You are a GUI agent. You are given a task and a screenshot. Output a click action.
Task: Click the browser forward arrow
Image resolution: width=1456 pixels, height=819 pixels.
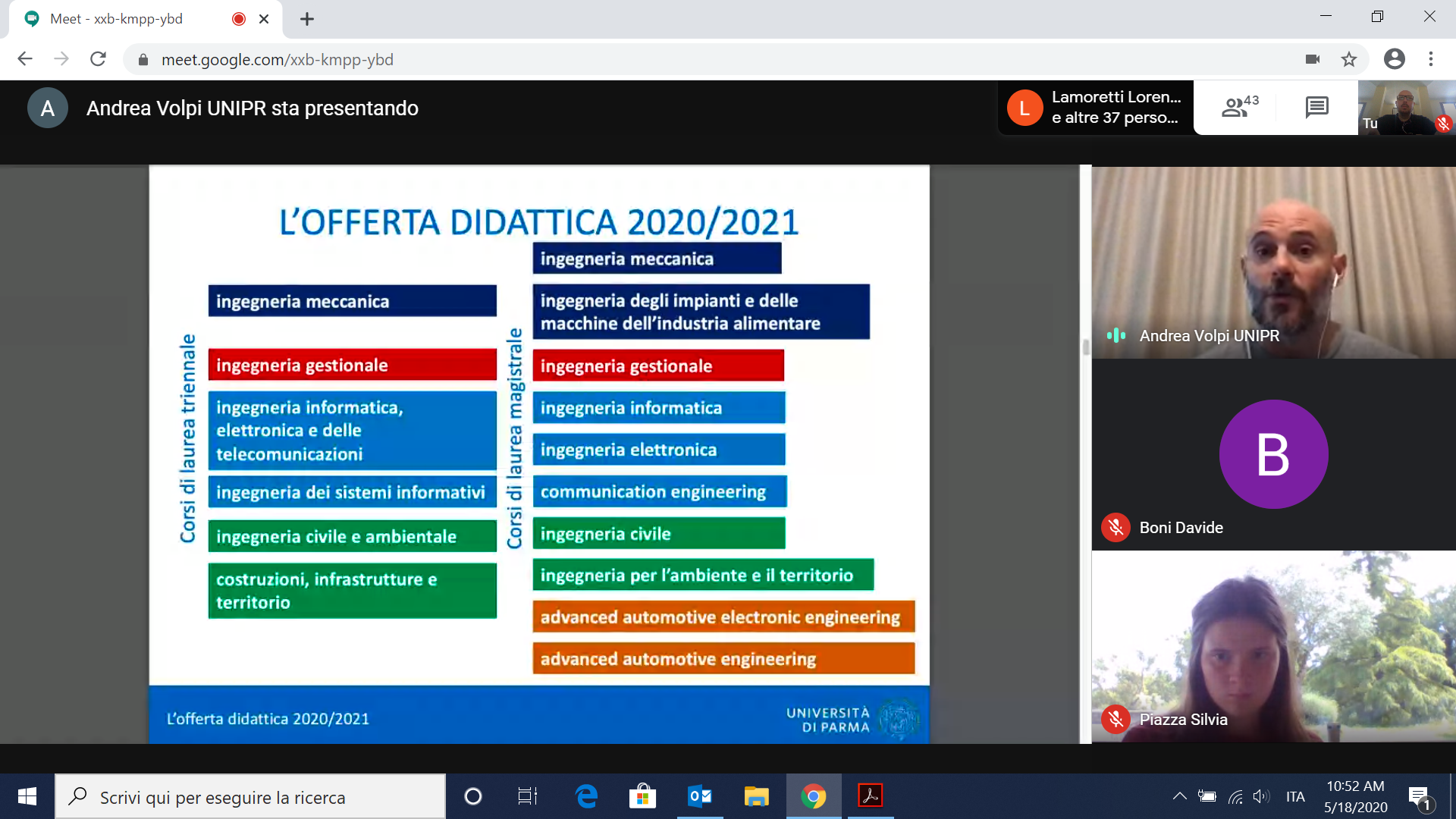tap(61, 59)
